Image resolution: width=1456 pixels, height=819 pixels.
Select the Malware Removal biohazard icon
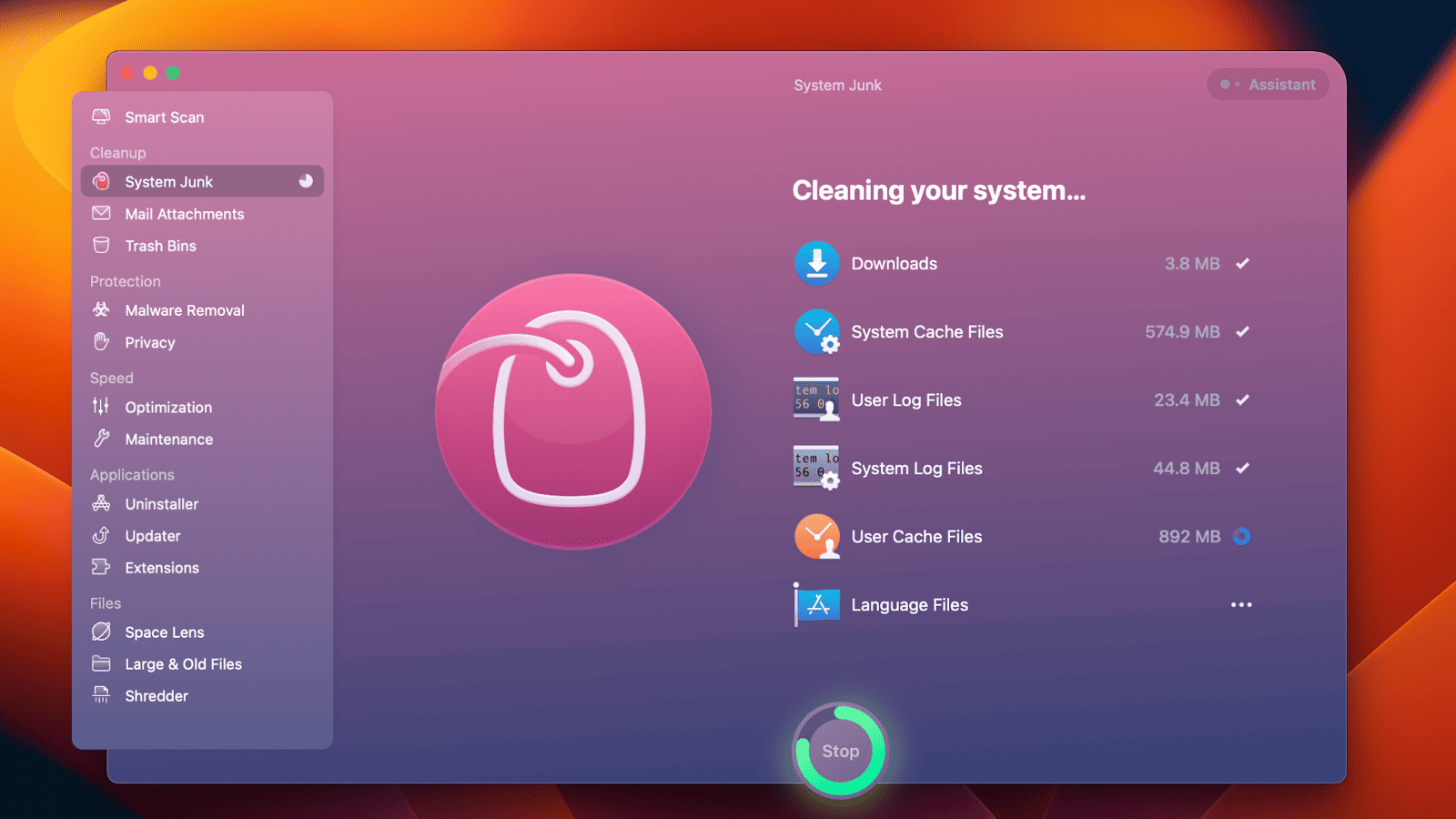pyautogui.click(x=101, y=309)
